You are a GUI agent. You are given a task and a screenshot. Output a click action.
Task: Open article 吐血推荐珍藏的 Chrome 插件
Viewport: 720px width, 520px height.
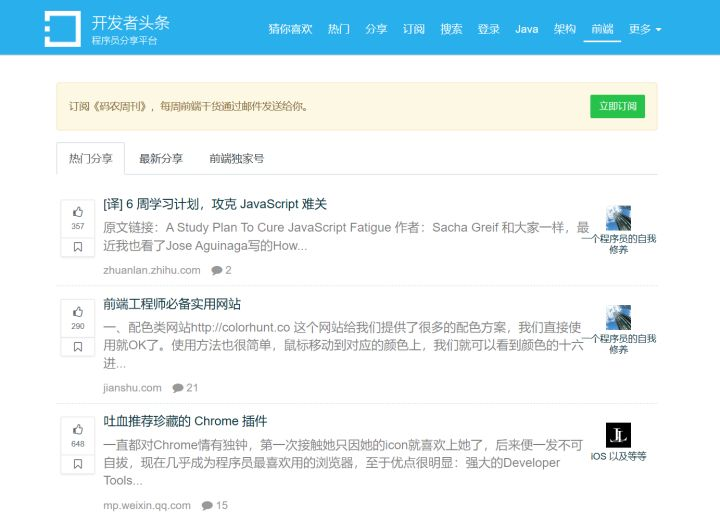pos(185,421)
